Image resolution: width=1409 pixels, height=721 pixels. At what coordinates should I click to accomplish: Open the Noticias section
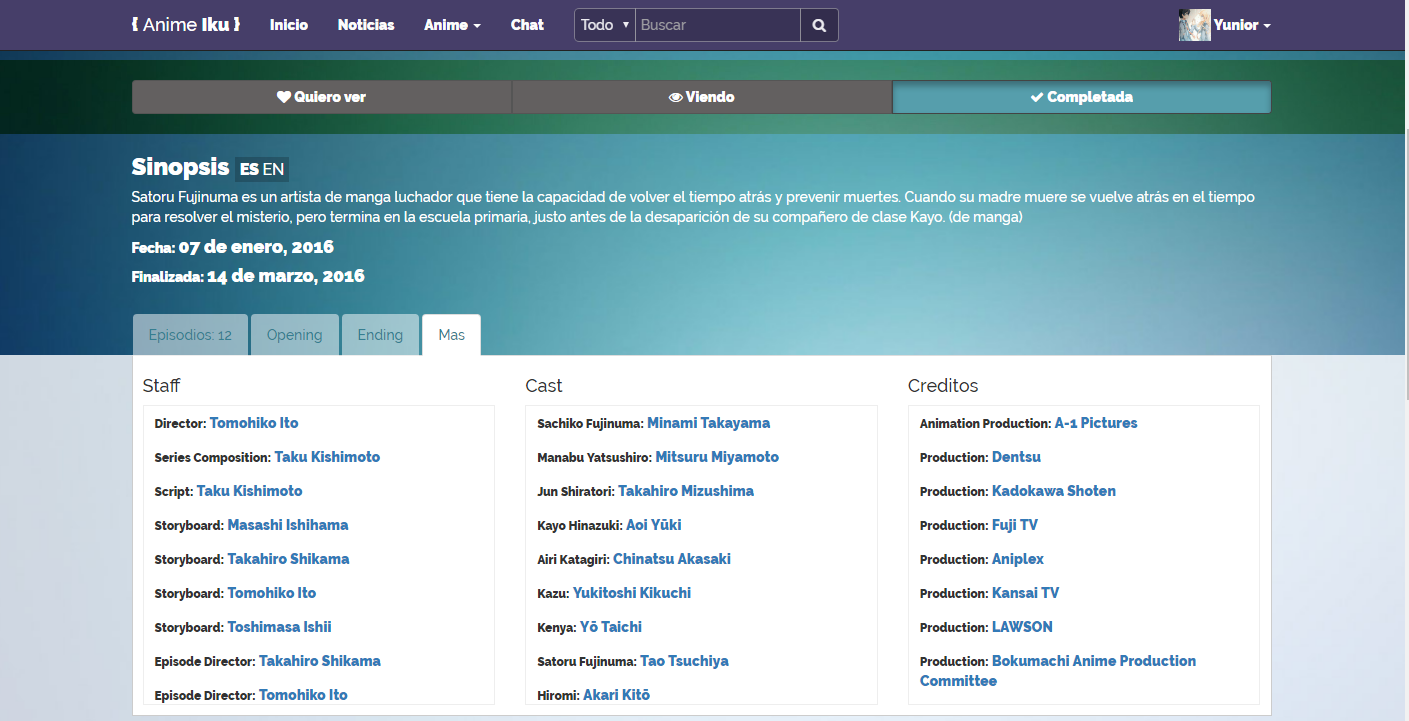point(366,25)
